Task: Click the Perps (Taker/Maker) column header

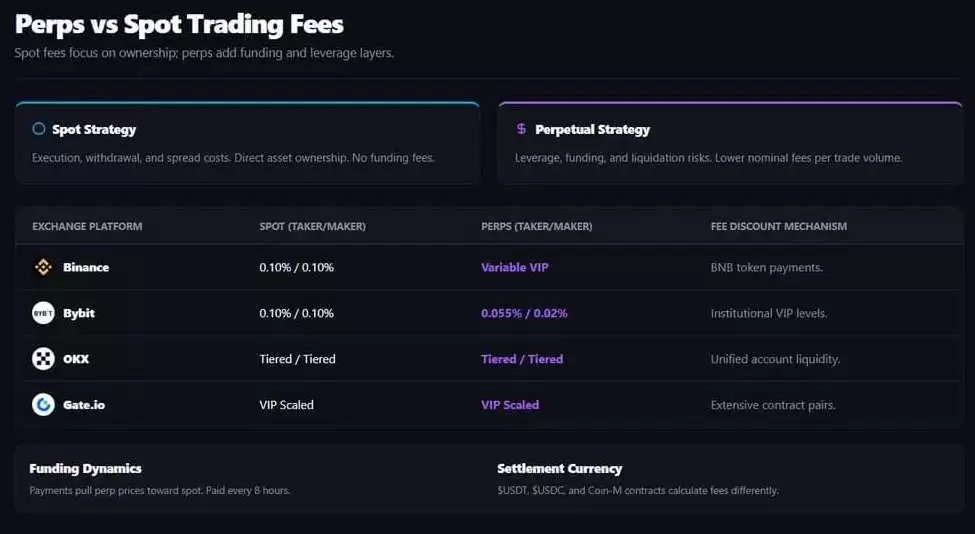Action: pyautogui.click(x=537, y=226)
